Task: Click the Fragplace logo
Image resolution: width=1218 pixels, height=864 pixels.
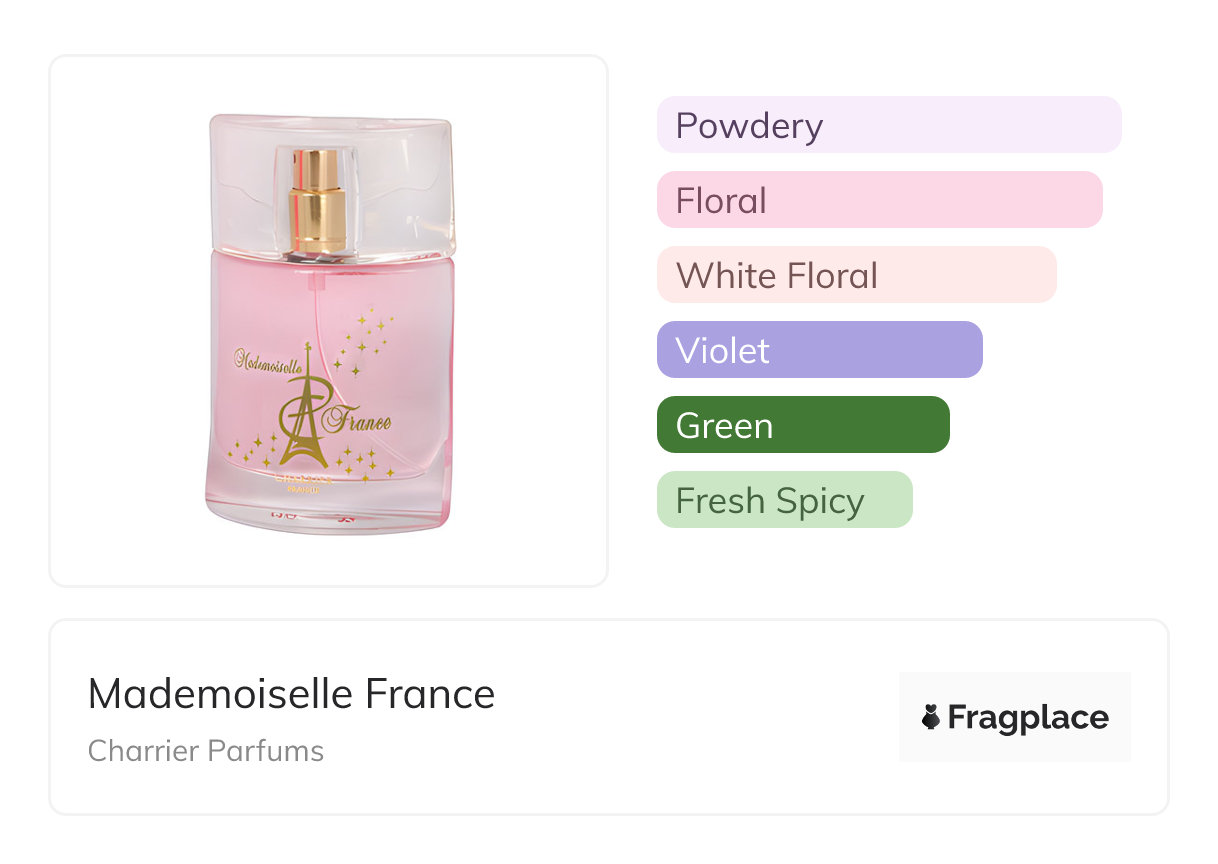Action: tap(1015, 717)
